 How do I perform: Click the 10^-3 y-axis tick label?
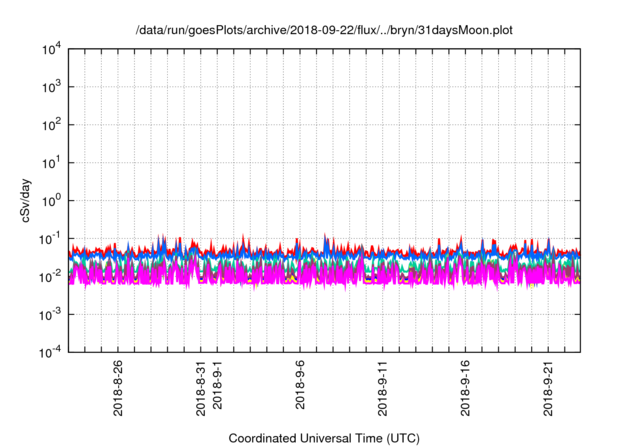(50, 313)
